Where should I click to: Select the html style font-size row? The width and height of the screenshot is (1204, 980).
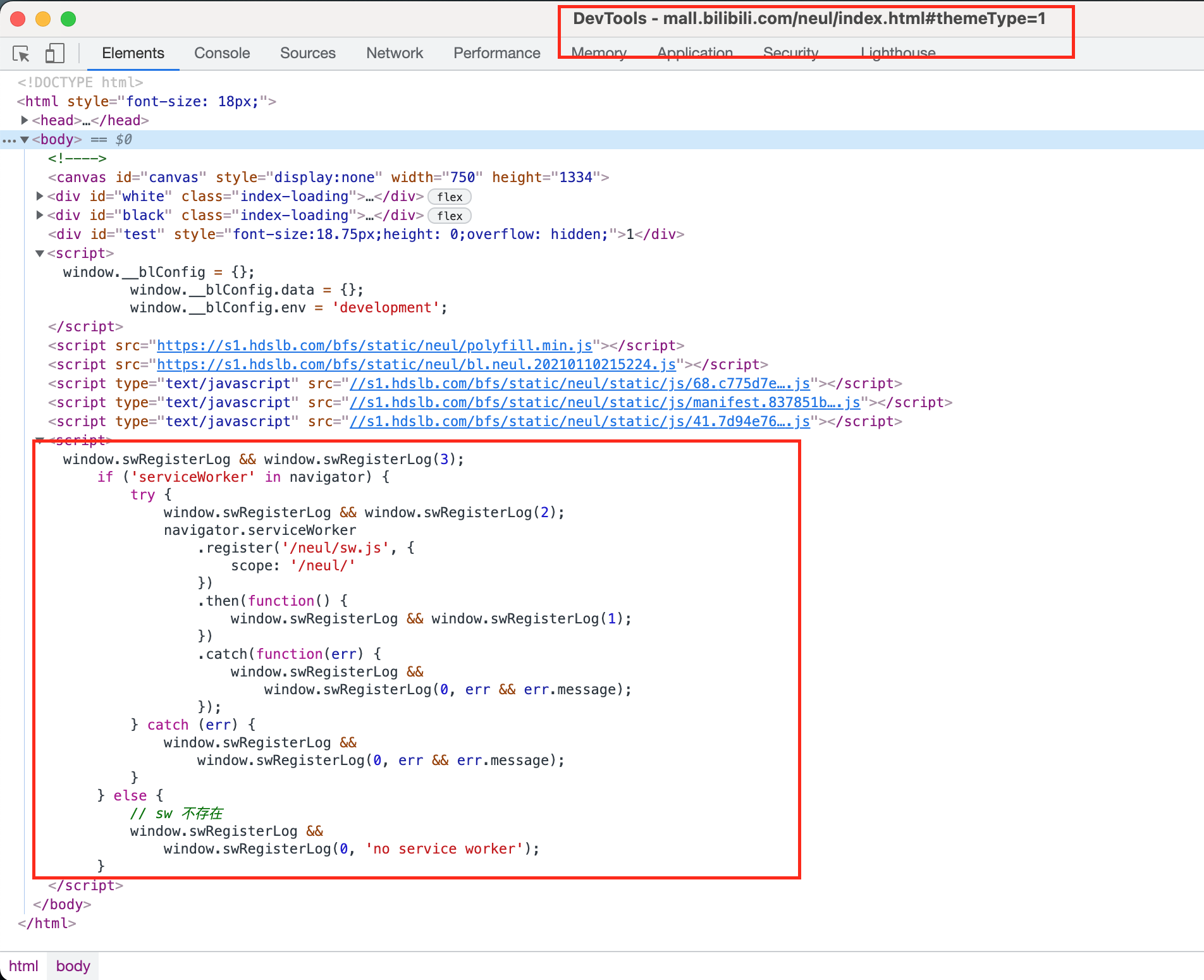click(x=146, y=102)
